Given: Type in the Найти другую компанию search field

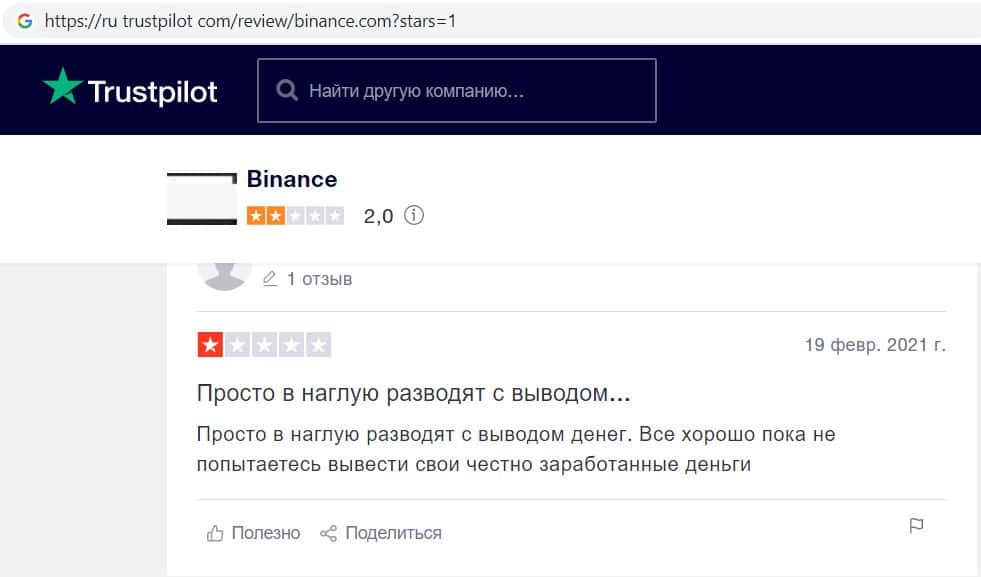Looking at the screenshot, I should pos(470,91).
